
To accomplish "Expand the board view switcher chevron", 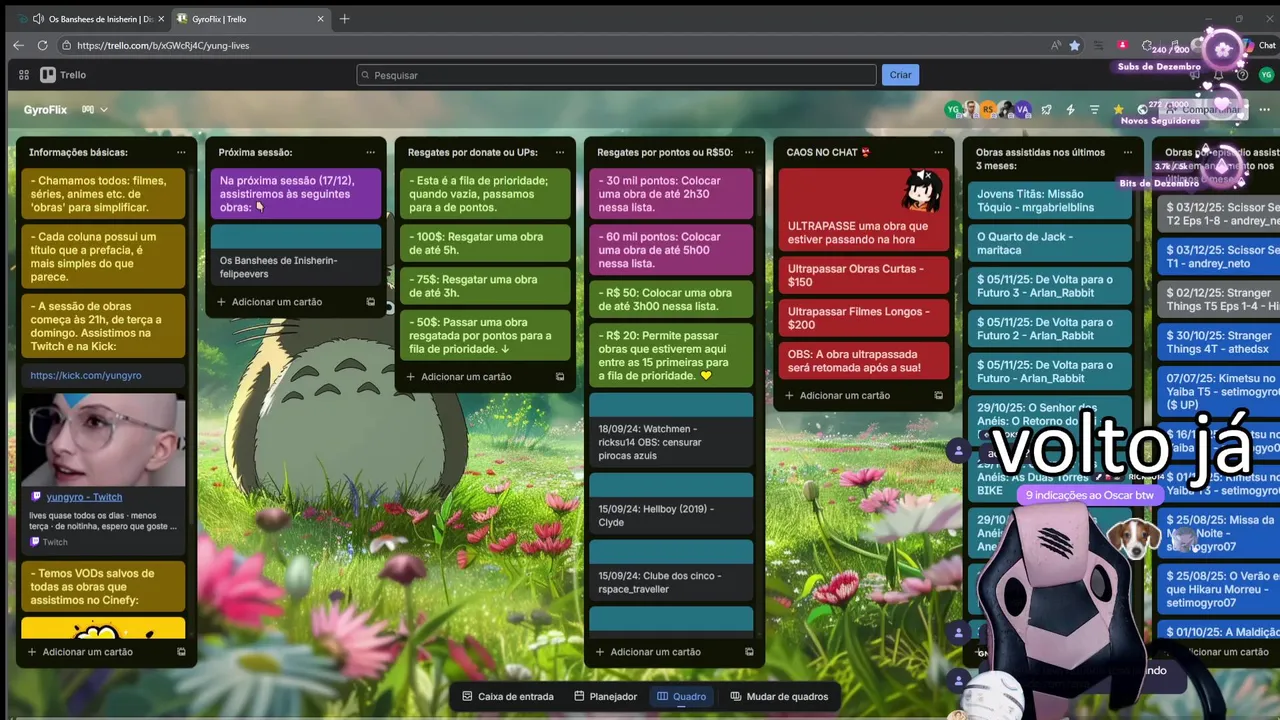I will click(103, 110).
